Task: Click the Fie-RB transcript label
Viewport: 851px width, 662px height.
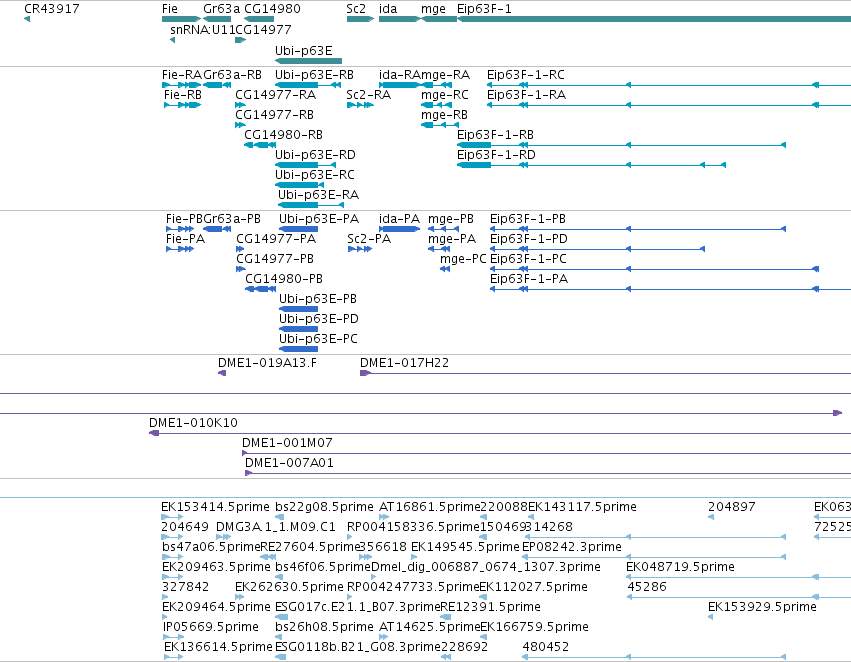Action: click(x=183, y=94)
